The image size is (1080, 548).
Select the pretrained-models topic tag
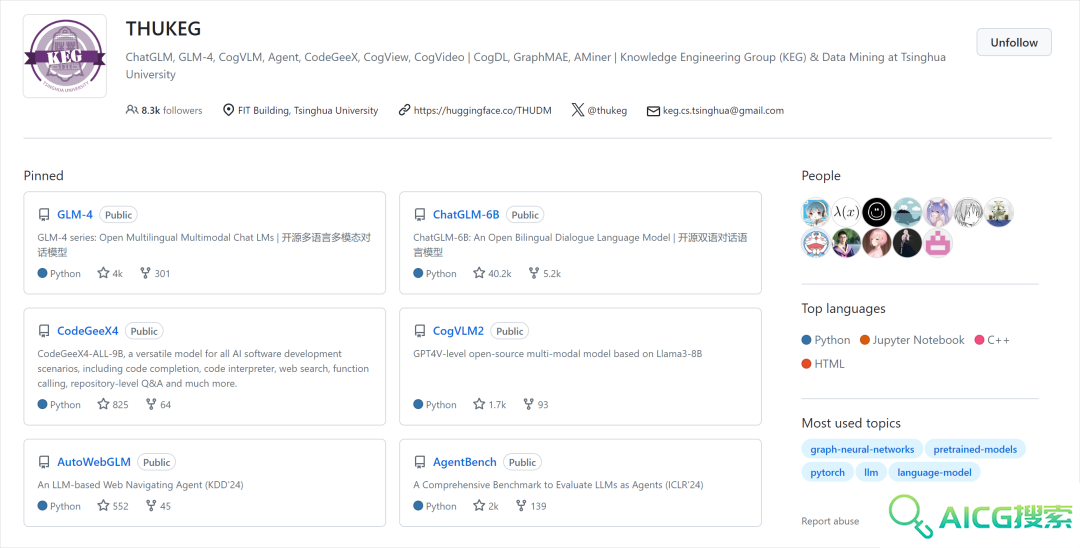[x=975, y=450]
